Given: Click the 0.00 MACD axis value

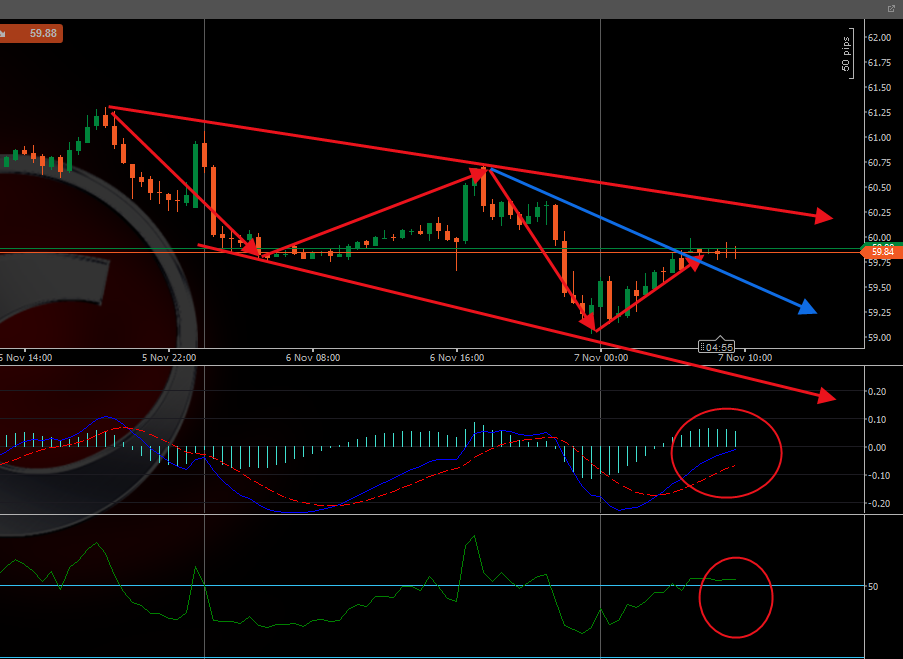Looking at the screenshot, I should pyautogui.click(x=877, y=448).
